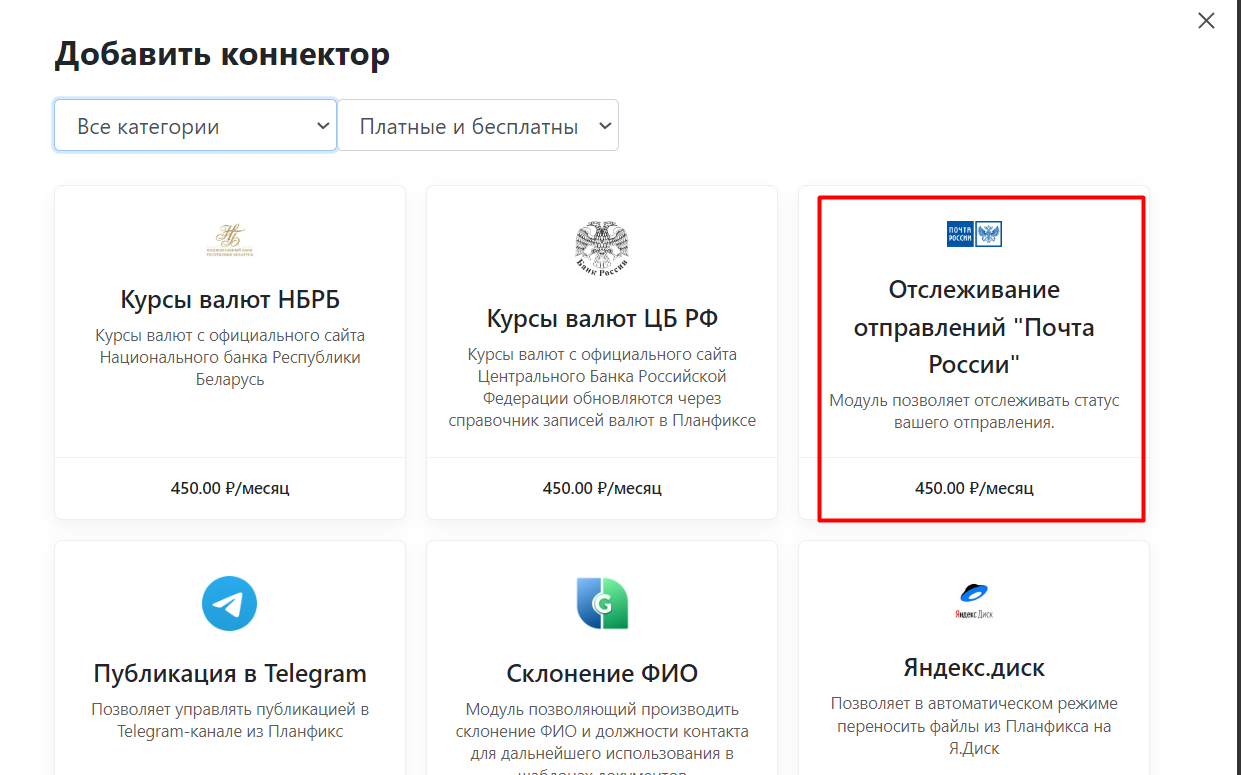The image size is (1241, 775).
Task: Click the Почта России card's 450.00 ₽/месяц price
Action: pos(974,488)
